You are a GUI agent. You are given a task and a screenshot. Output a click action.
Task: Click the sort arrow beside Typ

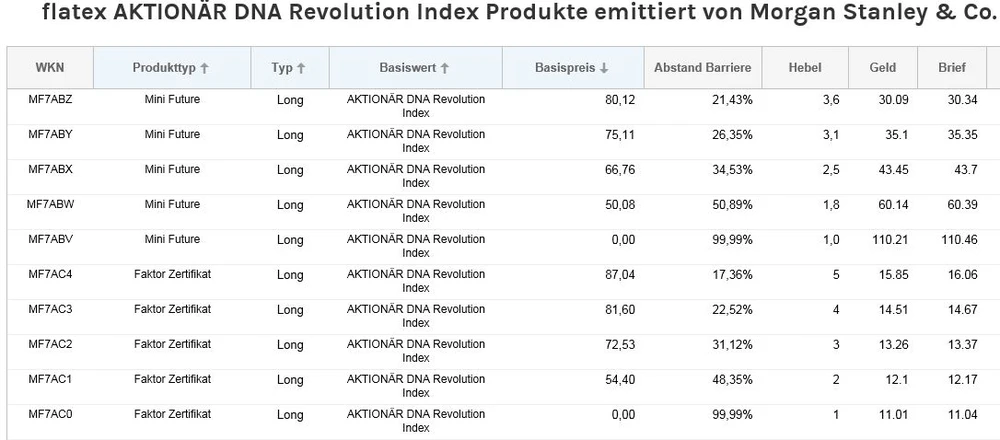(x=301, y=68)
